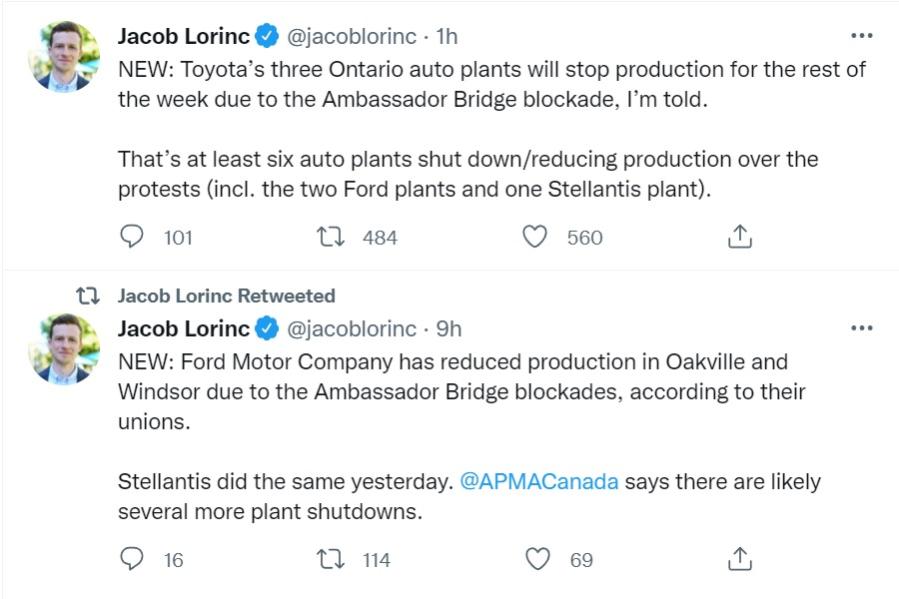899x599 pixels.
Task: Click Jacob Lorinc Retweeted label
Action: pyautogui.click(x=226, y=296)
